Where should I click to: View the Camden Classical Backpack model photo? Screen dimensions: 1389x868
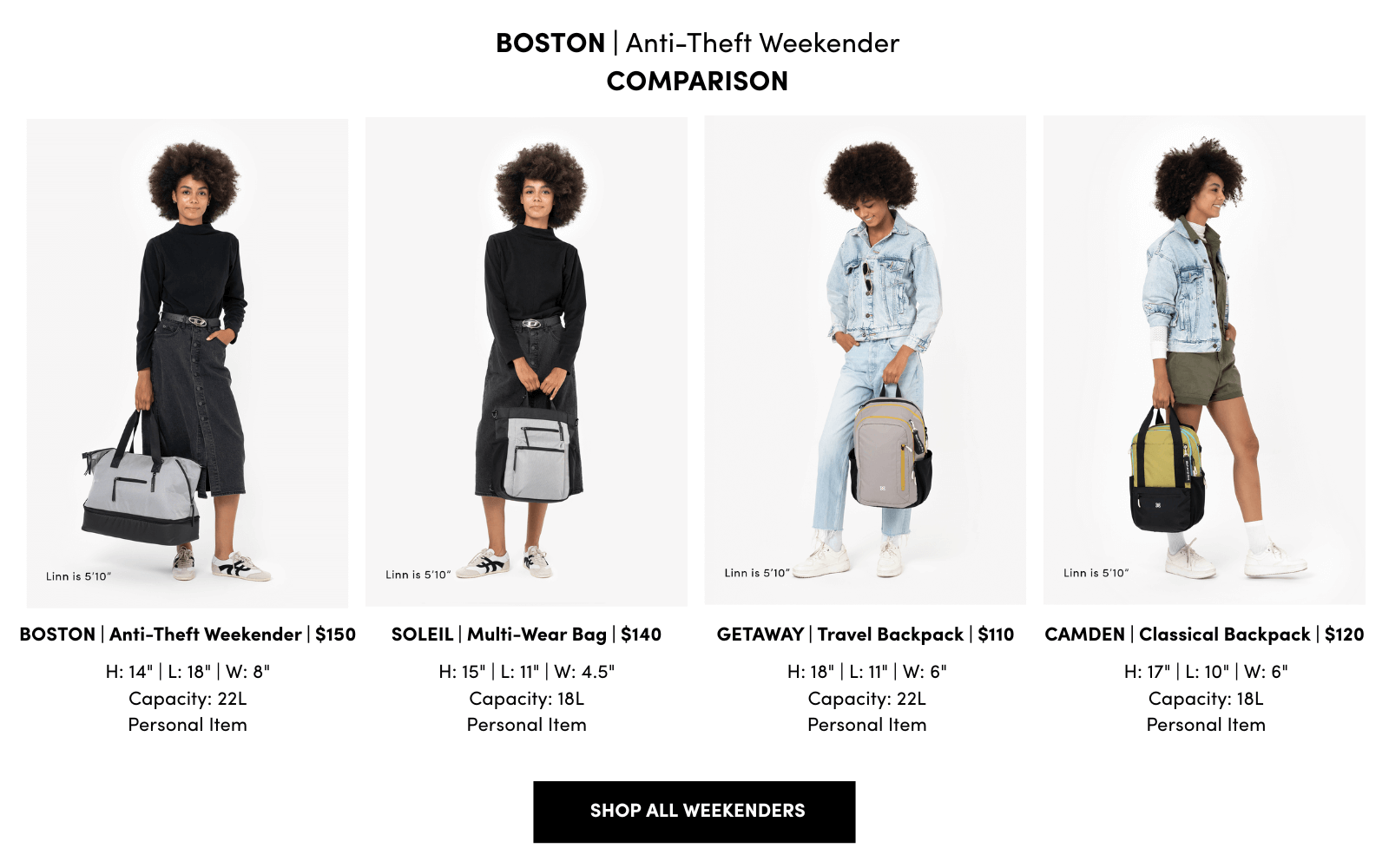pyautogui.click(x=1204, y=360)
